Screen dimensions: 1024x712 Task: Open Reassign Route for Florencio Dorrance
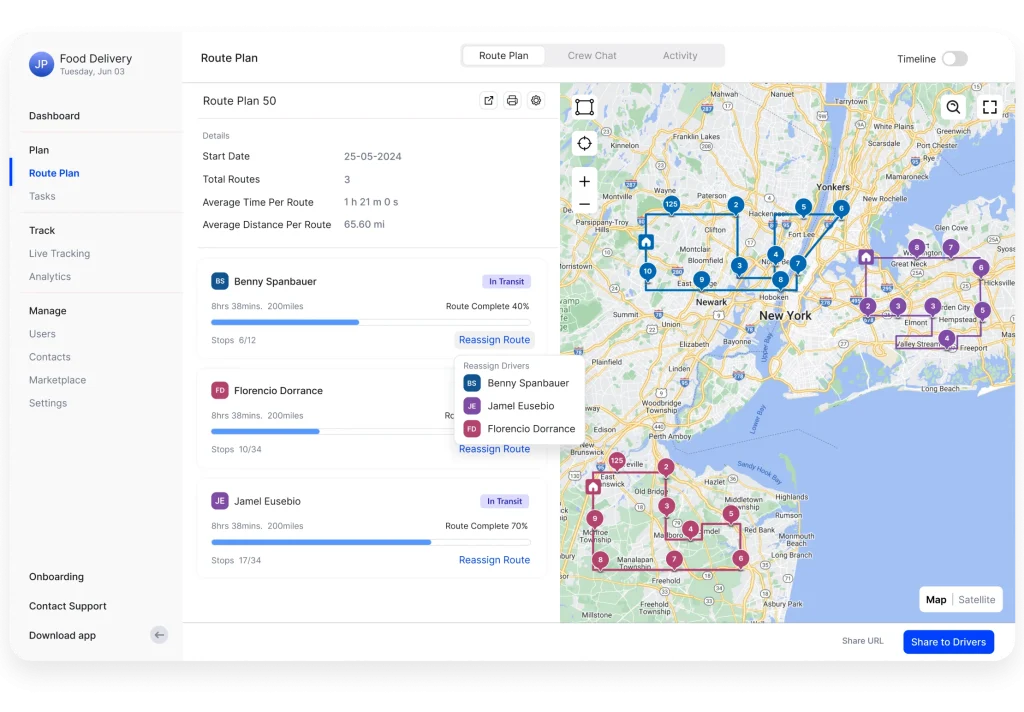[x=494, y=449]
